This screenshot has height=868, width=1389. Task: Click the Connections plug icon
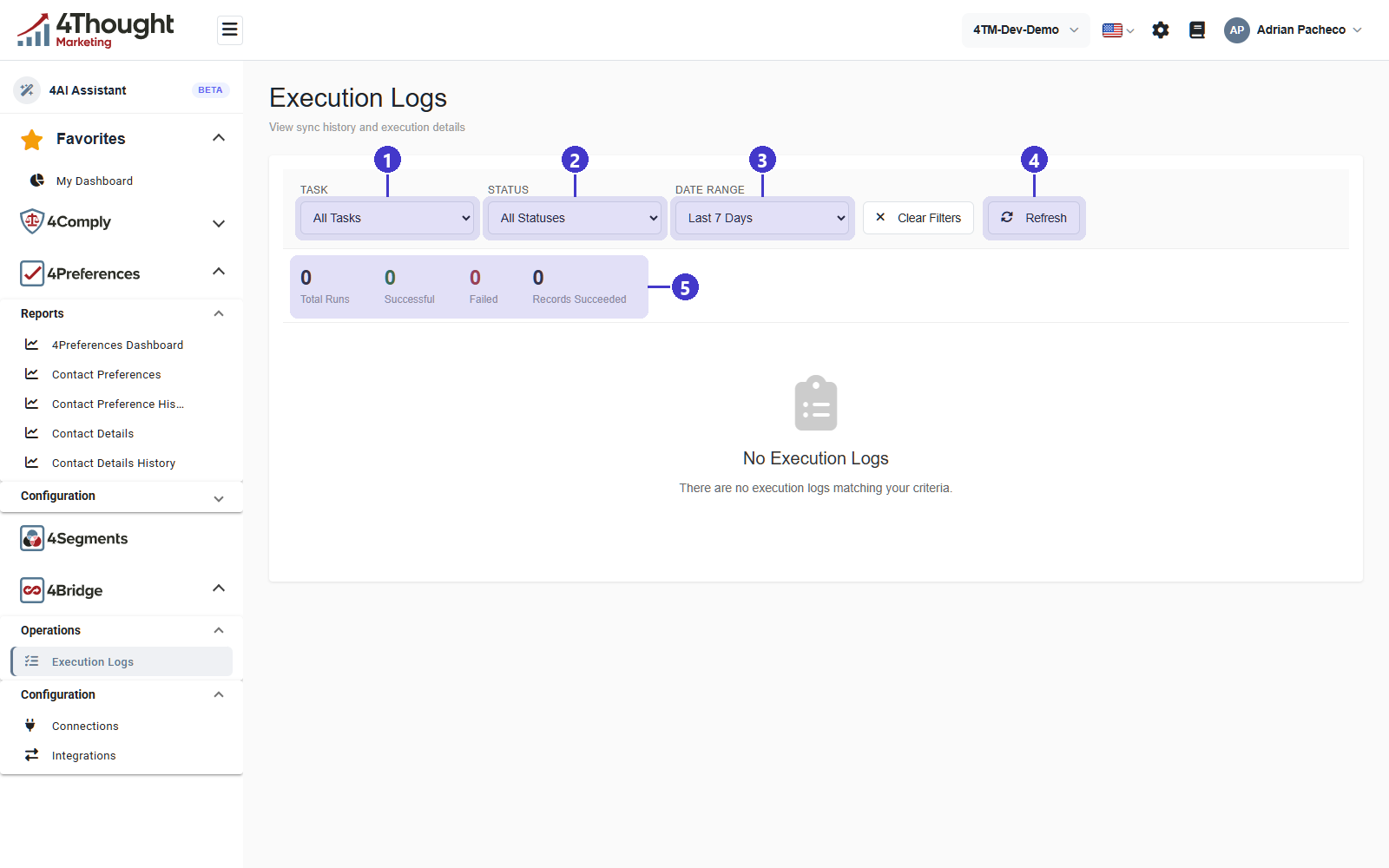tap(30, 726)
